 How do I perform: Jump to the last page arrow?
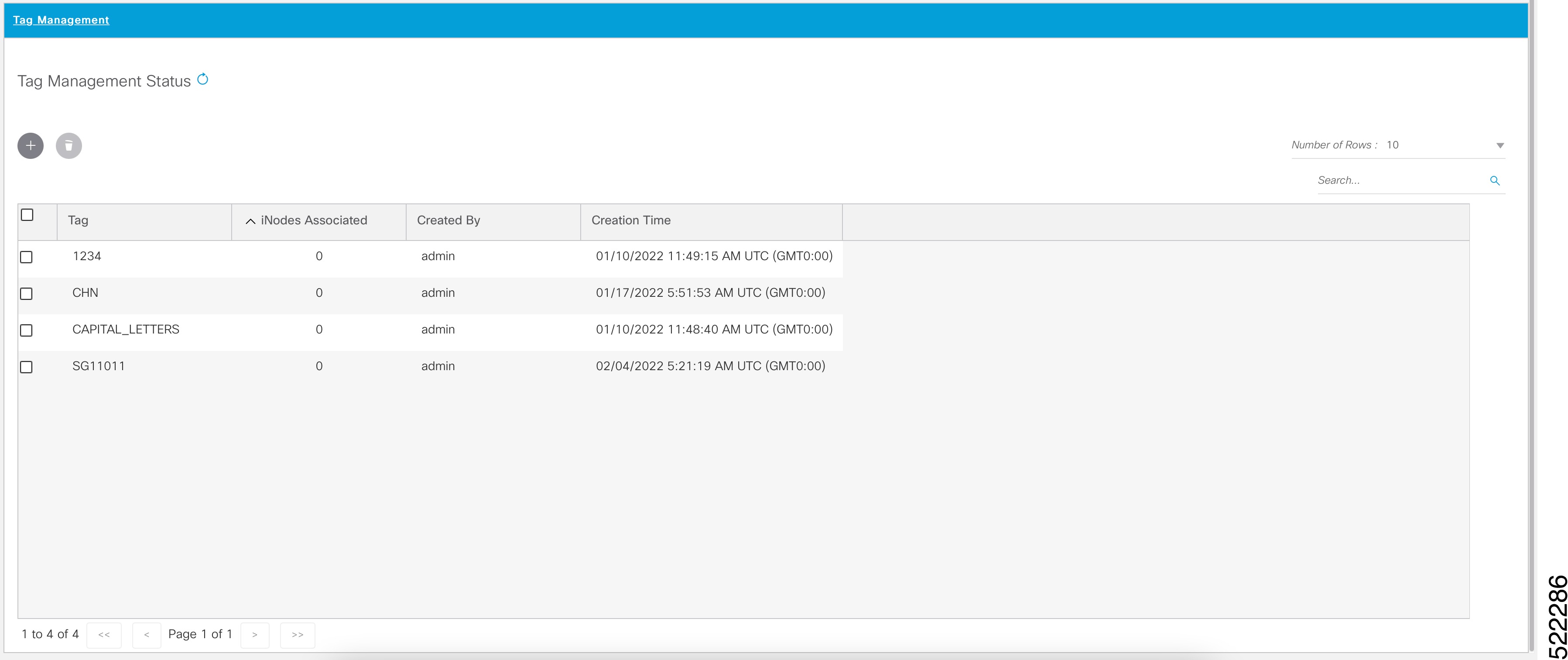tap(298, 634)
